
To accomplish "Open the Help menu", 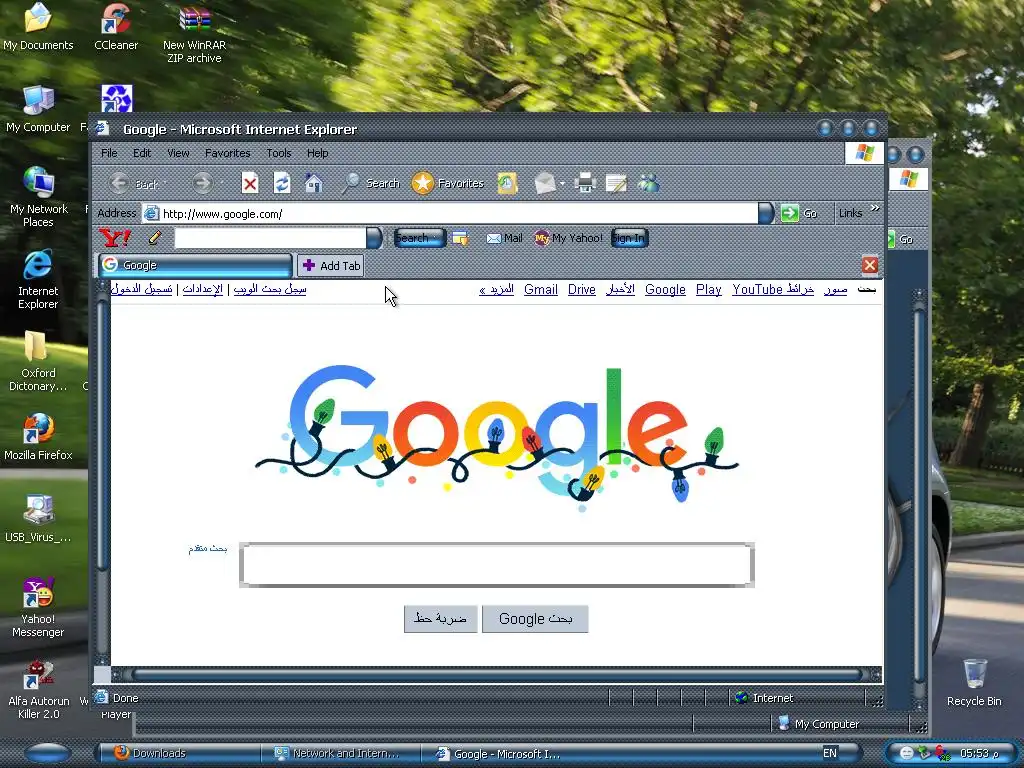I will [x=317, y=153].
